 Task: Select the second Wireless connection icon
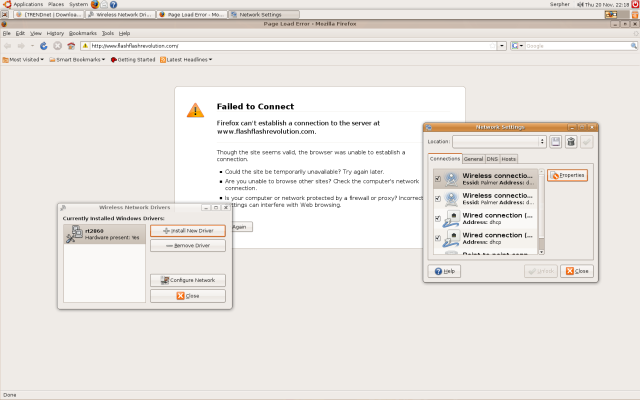coord(451,199)
